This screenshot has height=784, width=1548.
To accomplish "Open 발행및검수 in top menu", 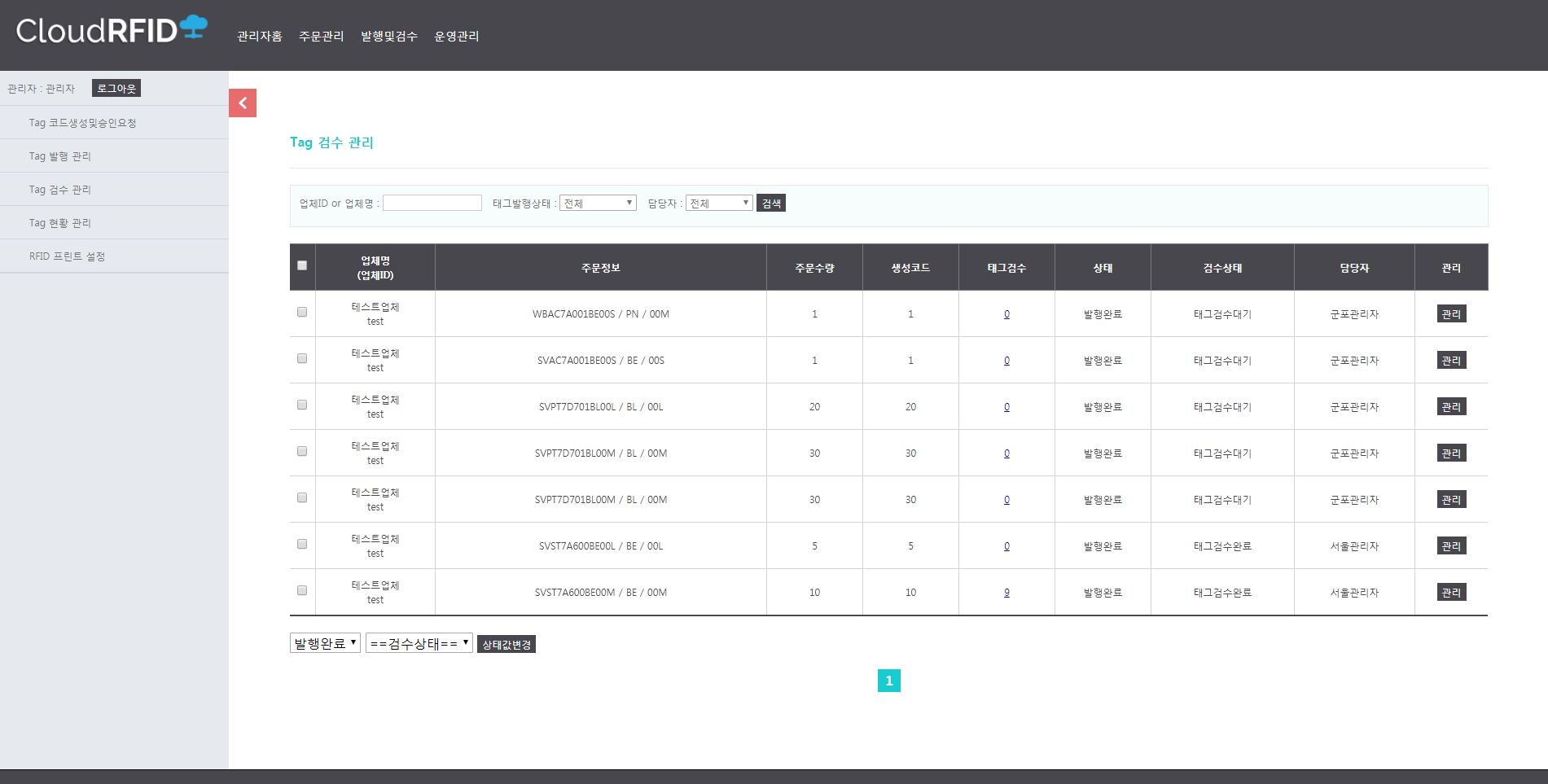I will (389, 36).
